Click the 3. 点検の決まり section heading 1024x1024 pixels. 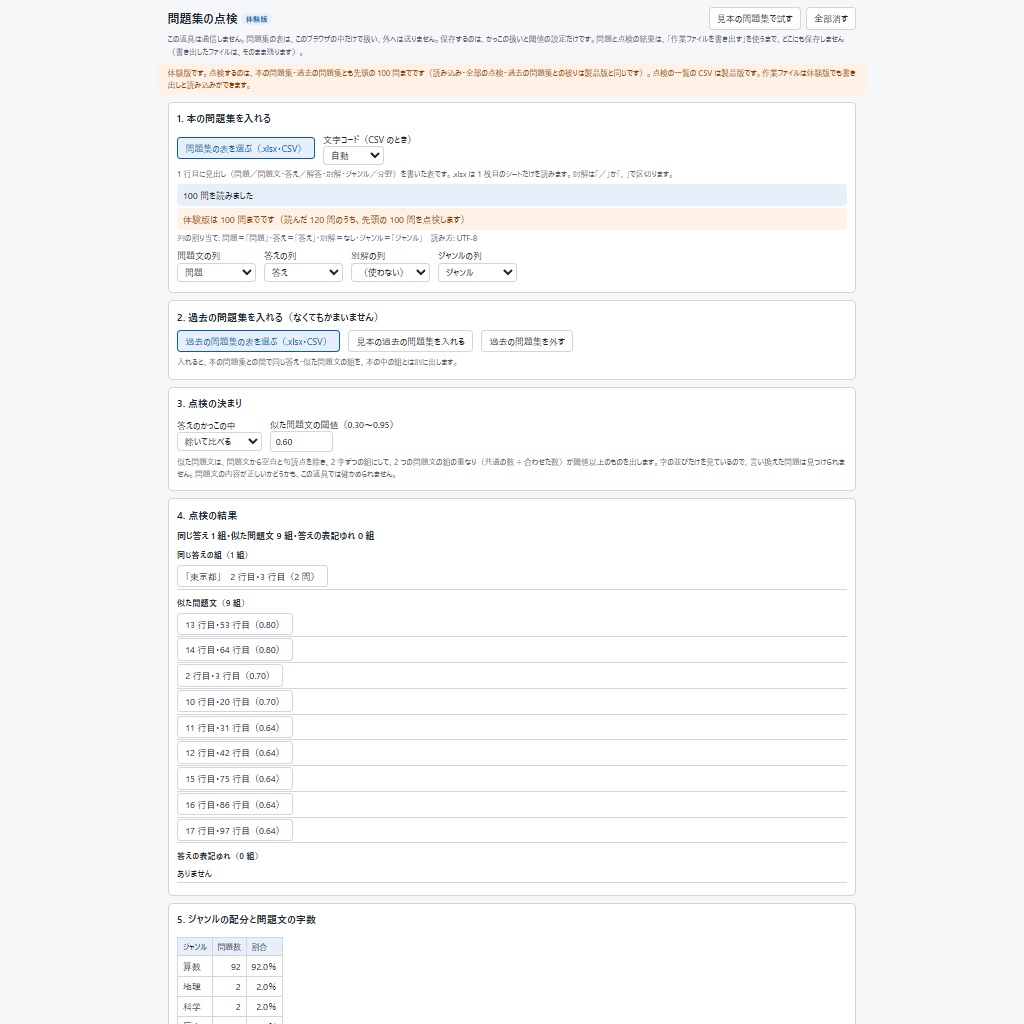[x=210, y=404]
